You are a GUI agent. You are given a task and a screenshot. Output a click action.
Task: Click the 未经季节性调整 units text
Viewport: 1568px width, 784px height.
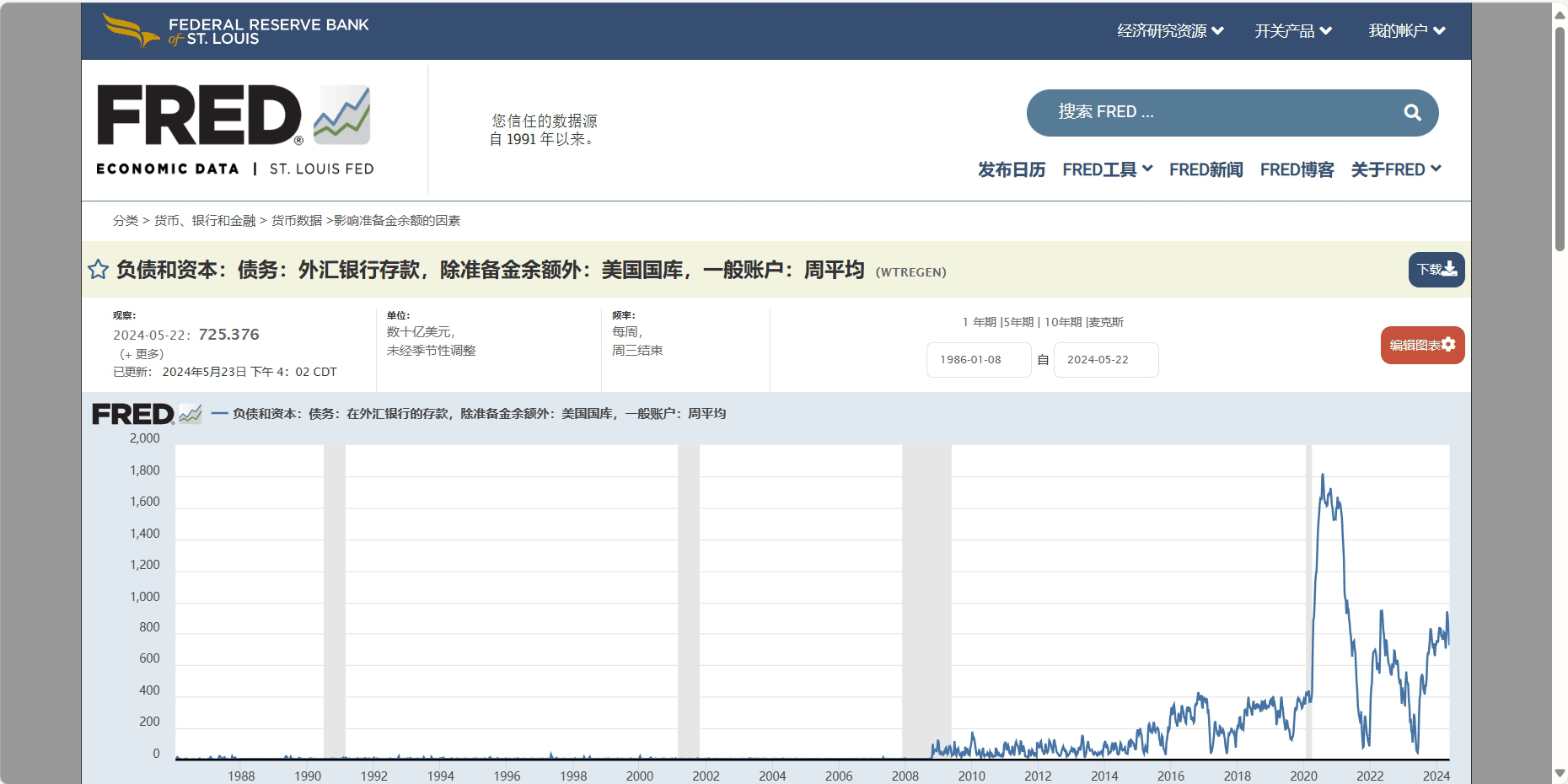[432, 351]
